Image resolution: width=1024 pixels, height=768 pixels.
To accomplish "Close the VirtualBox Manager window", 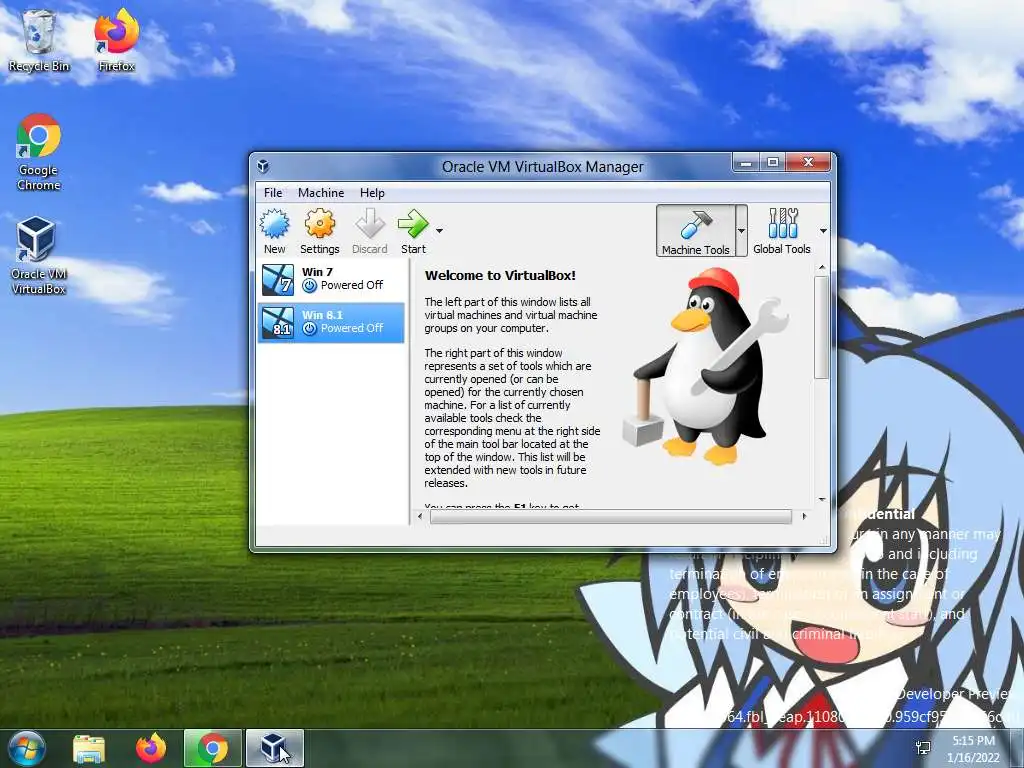I will [808, 162].
